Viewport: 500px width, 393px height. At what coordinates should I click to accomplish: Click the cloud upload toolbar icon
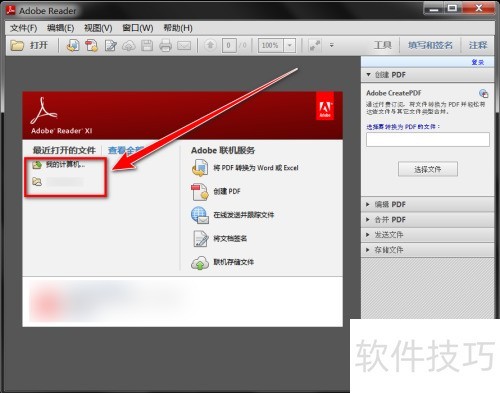128,46
